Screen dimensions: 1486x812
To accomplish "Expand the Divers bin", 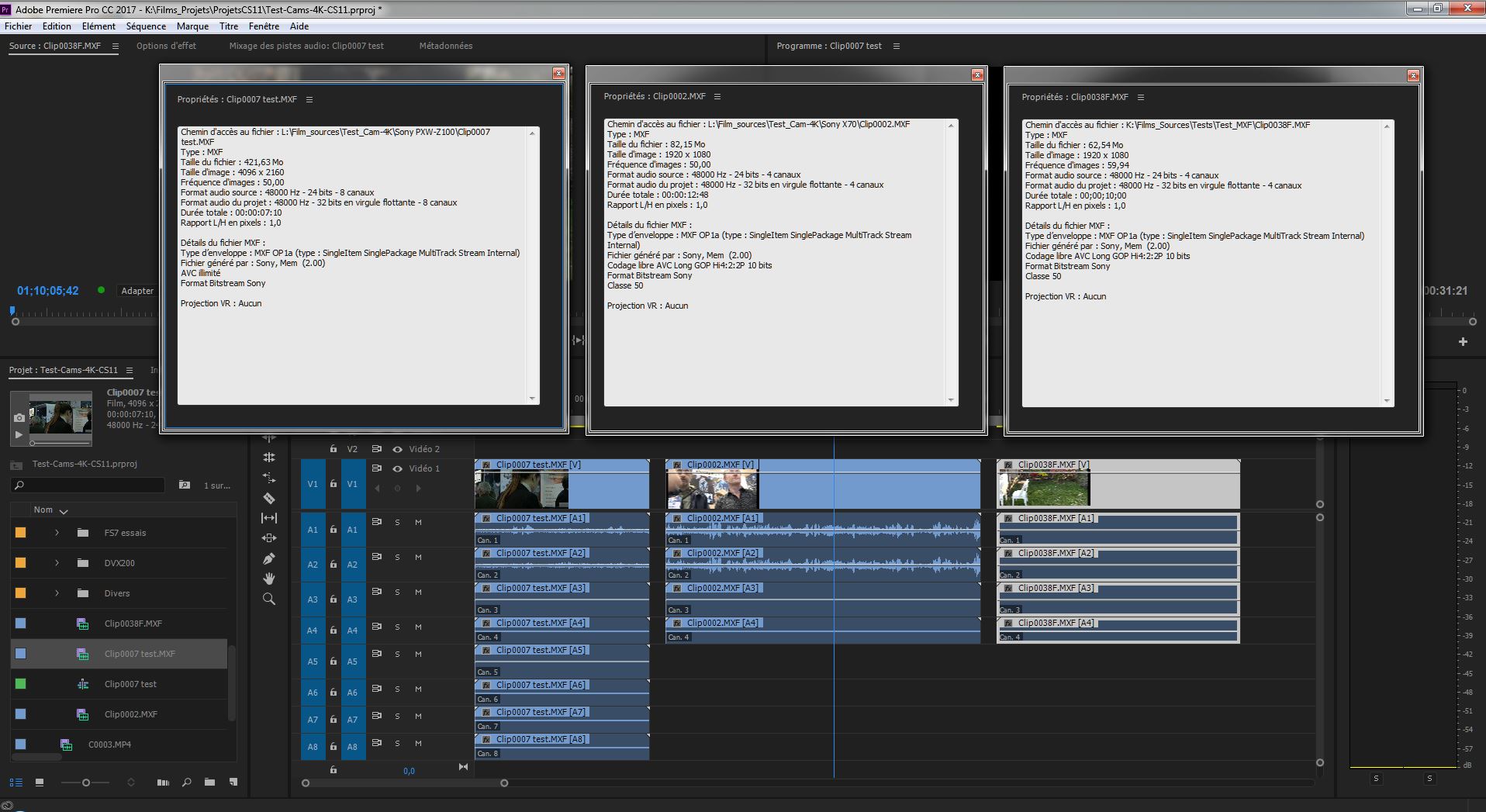I will click(57, 593).
